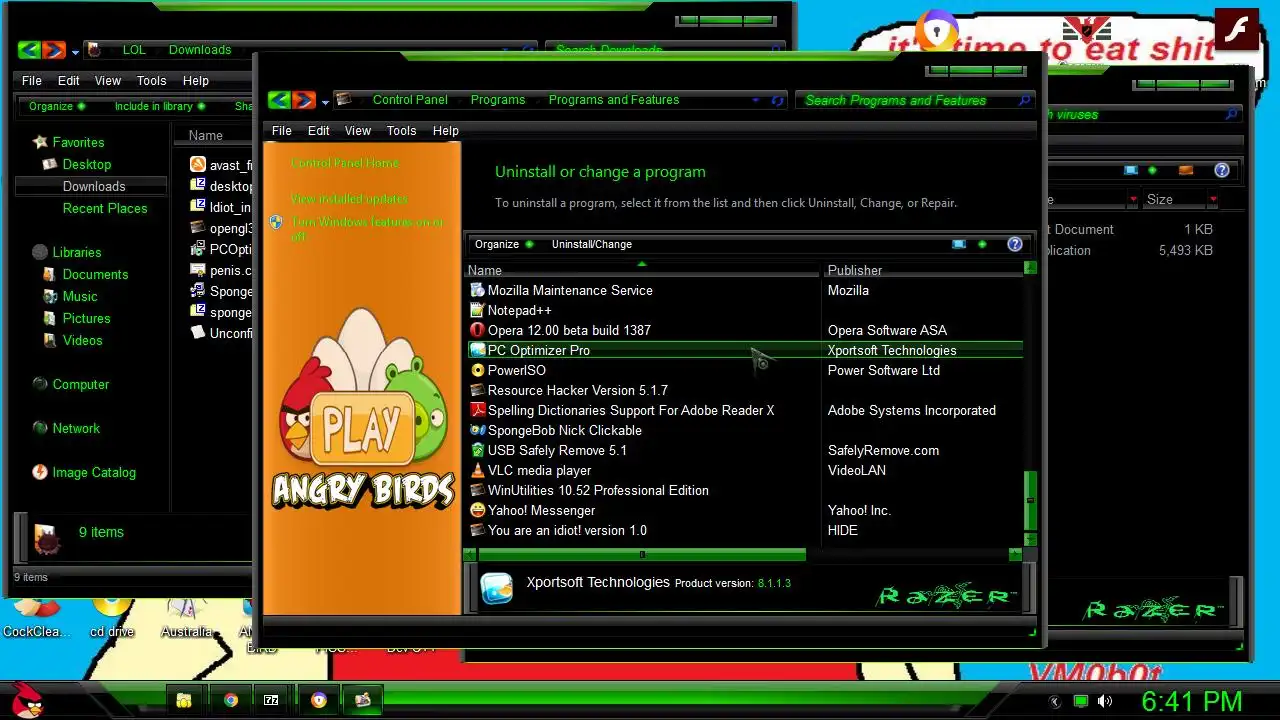The width and height of the screenshot is (1280, 720).
Task: Open the 7z taskbar icon
Action: click(271, 700)
